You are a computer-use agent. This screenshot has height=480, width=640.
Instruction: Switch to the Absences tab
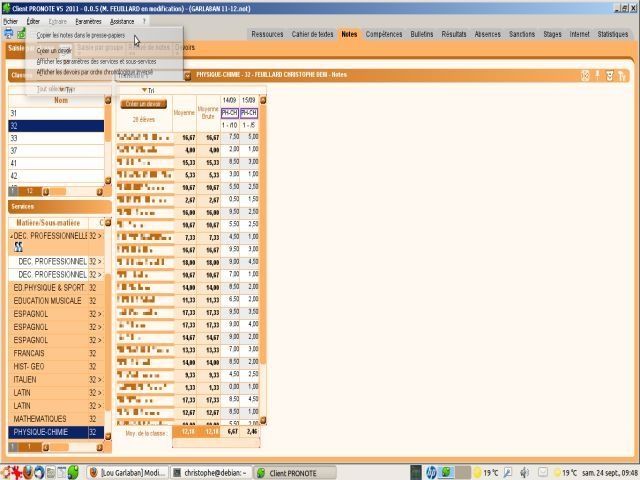pos(487,34)
